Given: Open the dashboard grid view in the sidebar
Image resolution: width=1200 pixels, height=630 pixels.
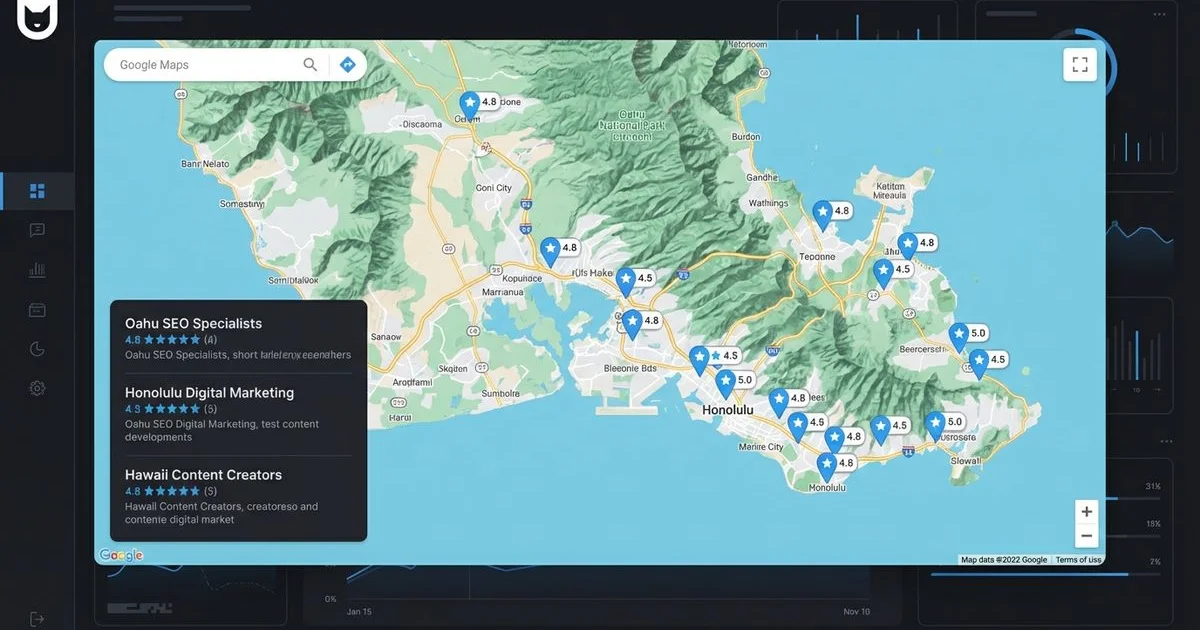Looking at the screenshot, I should pos(37,190).
